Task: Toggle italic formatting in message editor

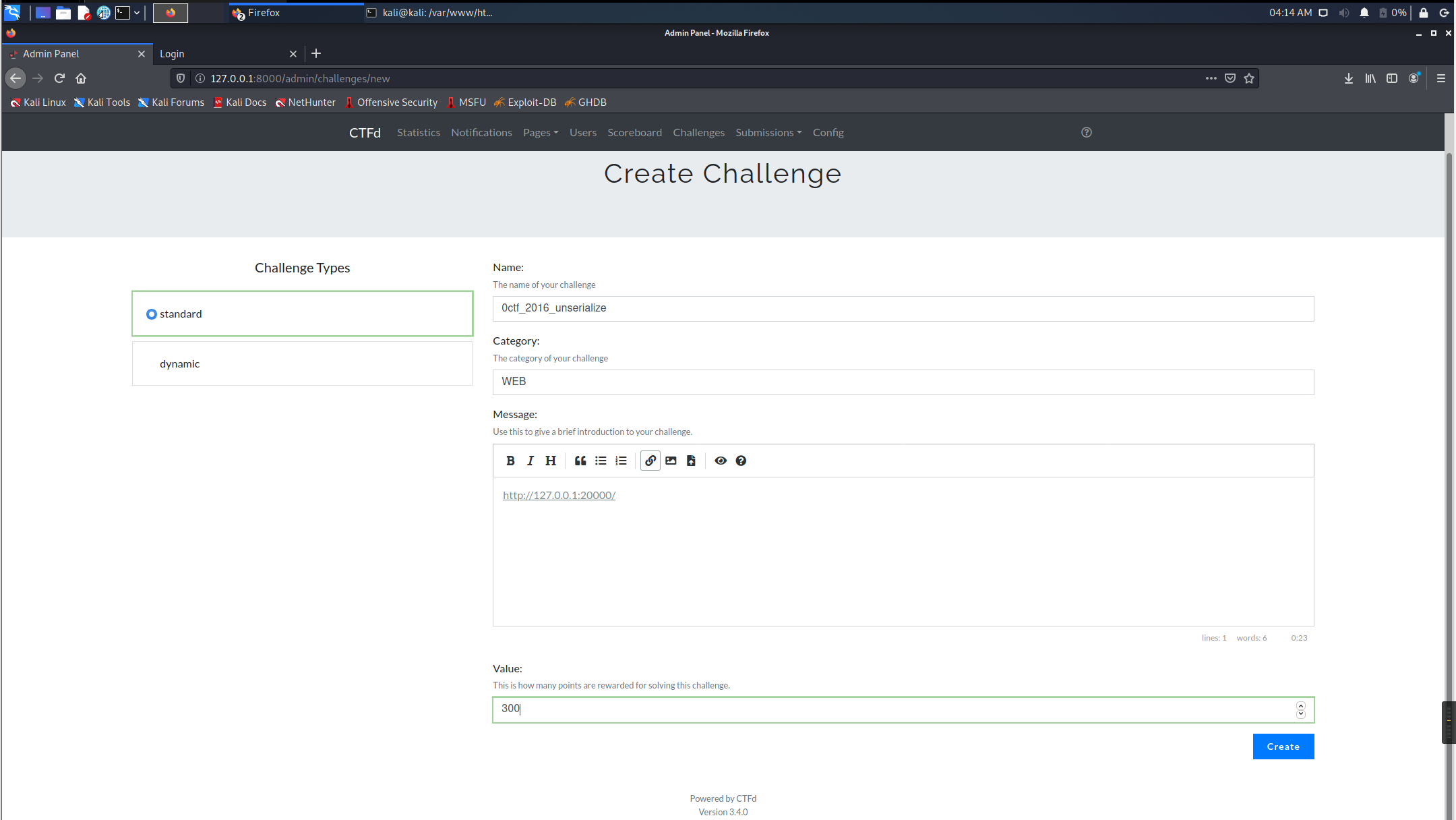Action: pyautogui.click(x=530, y=461)
